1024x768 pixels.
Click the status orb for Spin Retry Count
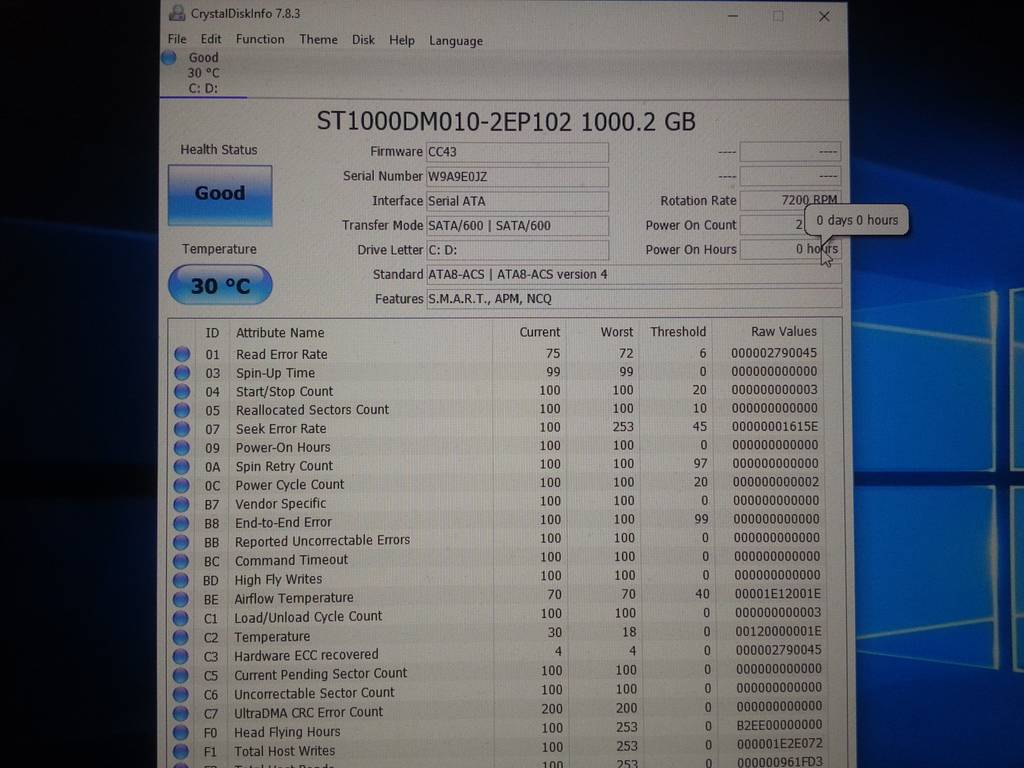pyautogui.click(x=182, y=467)
